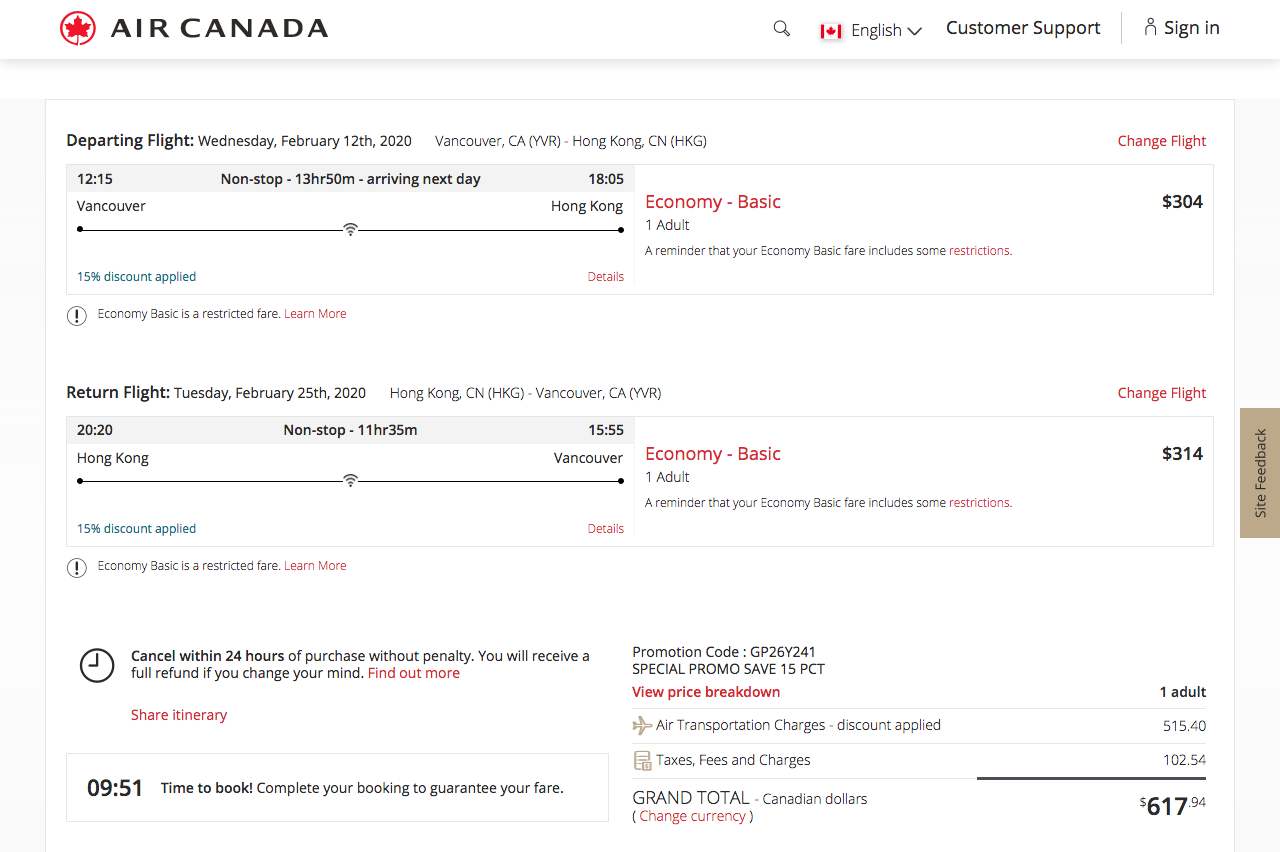The image size is (1280, 852).
Task: Click airplane icon beside Air Transportation Charges
Action: (x=642, y=726)
